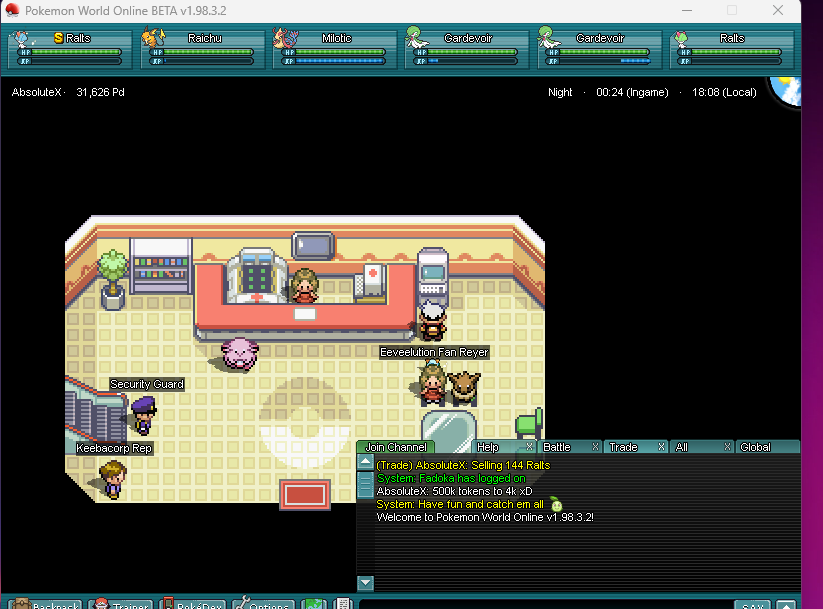This screenshot has height=609, width=823.
Task: Click the "Fadoka has logged on" message
Action: 451,478
